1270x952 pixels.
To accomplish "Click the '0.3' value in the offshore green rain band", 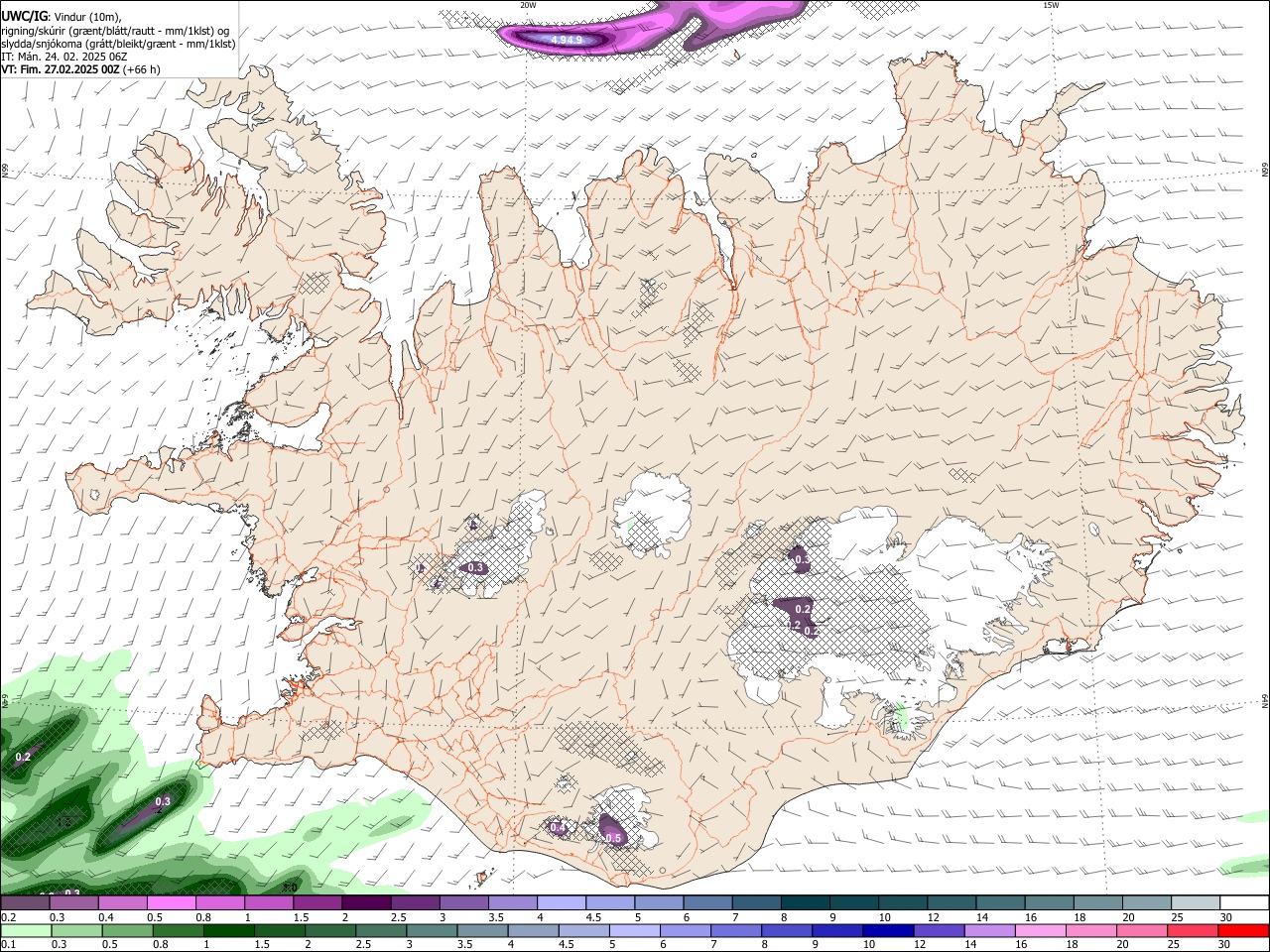I will 163,801.
